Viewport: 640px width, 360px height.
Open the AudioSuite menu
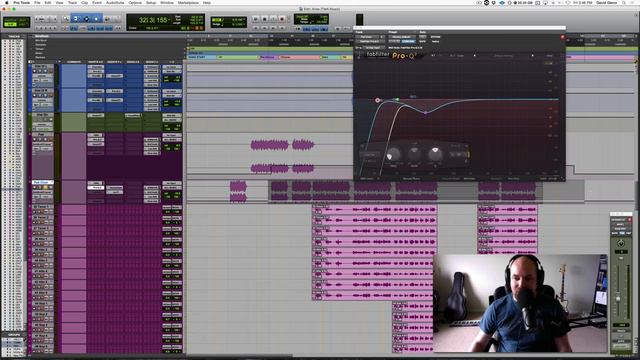(115, 2)
